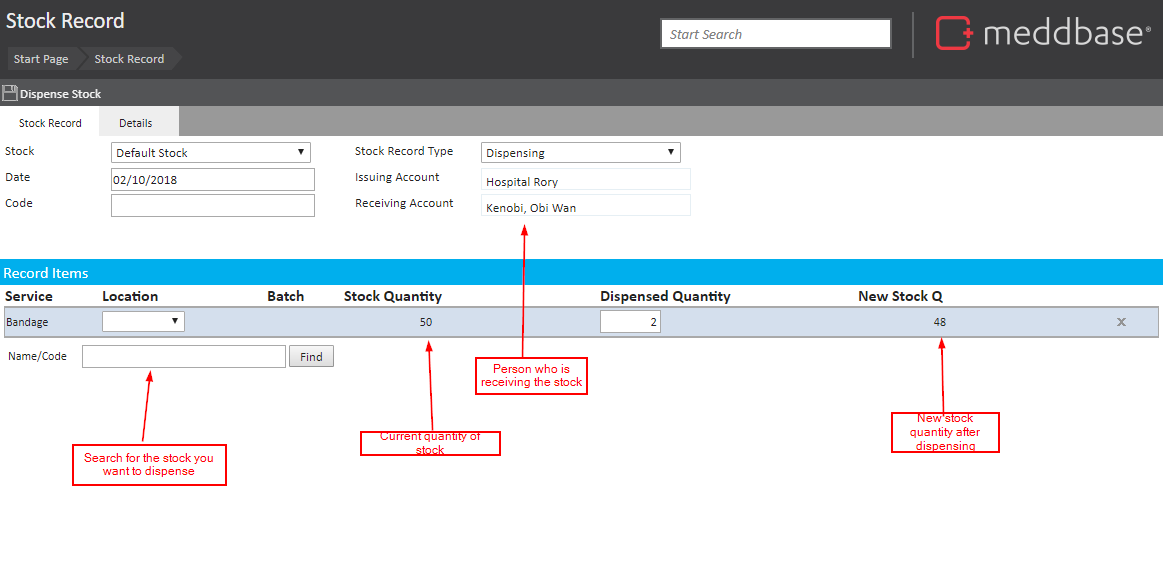
Task: Click the Find button
Action: pos(312,357)
